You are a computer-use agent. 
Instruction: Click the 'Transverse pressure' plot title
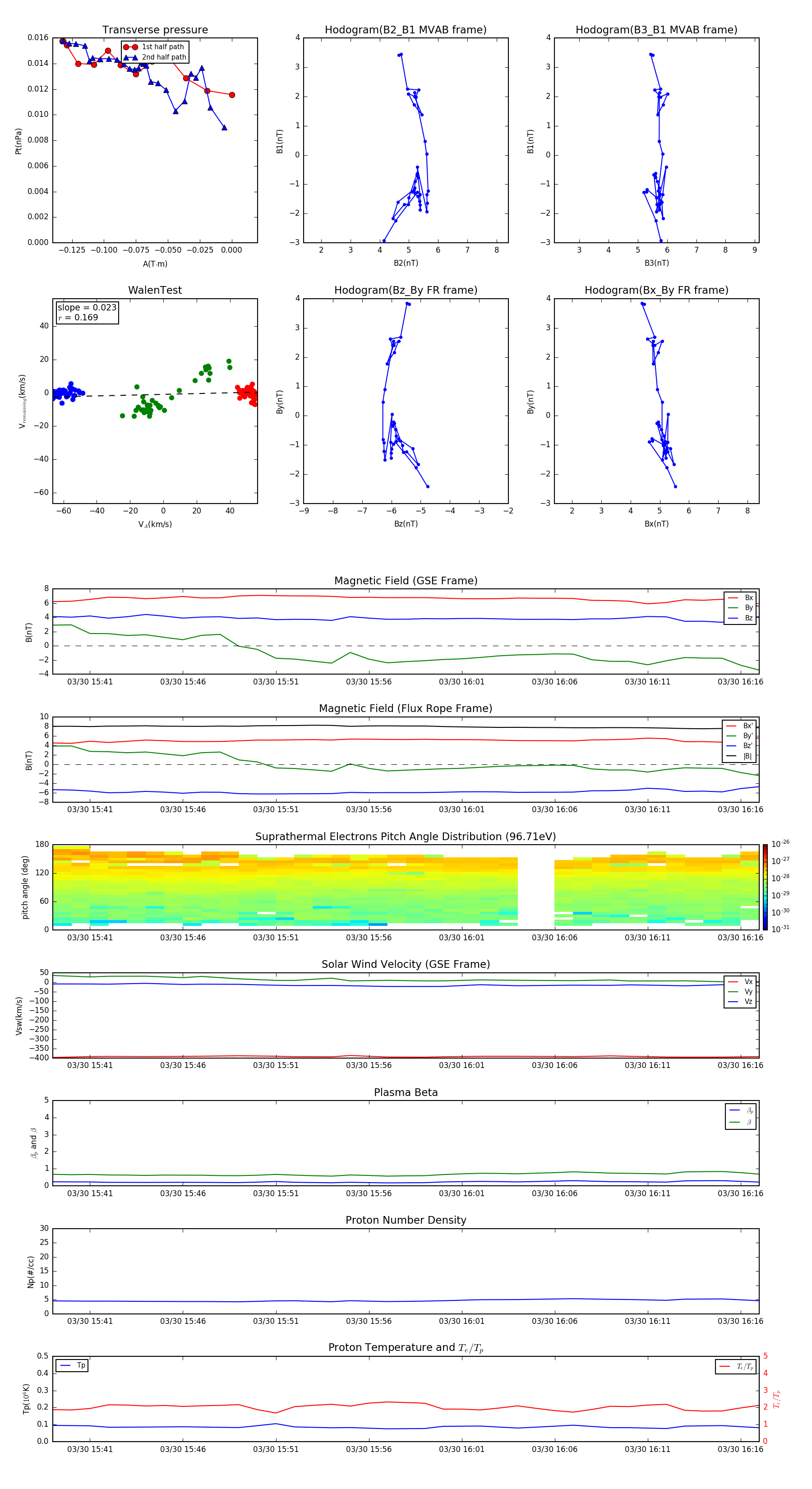[155, 30]
